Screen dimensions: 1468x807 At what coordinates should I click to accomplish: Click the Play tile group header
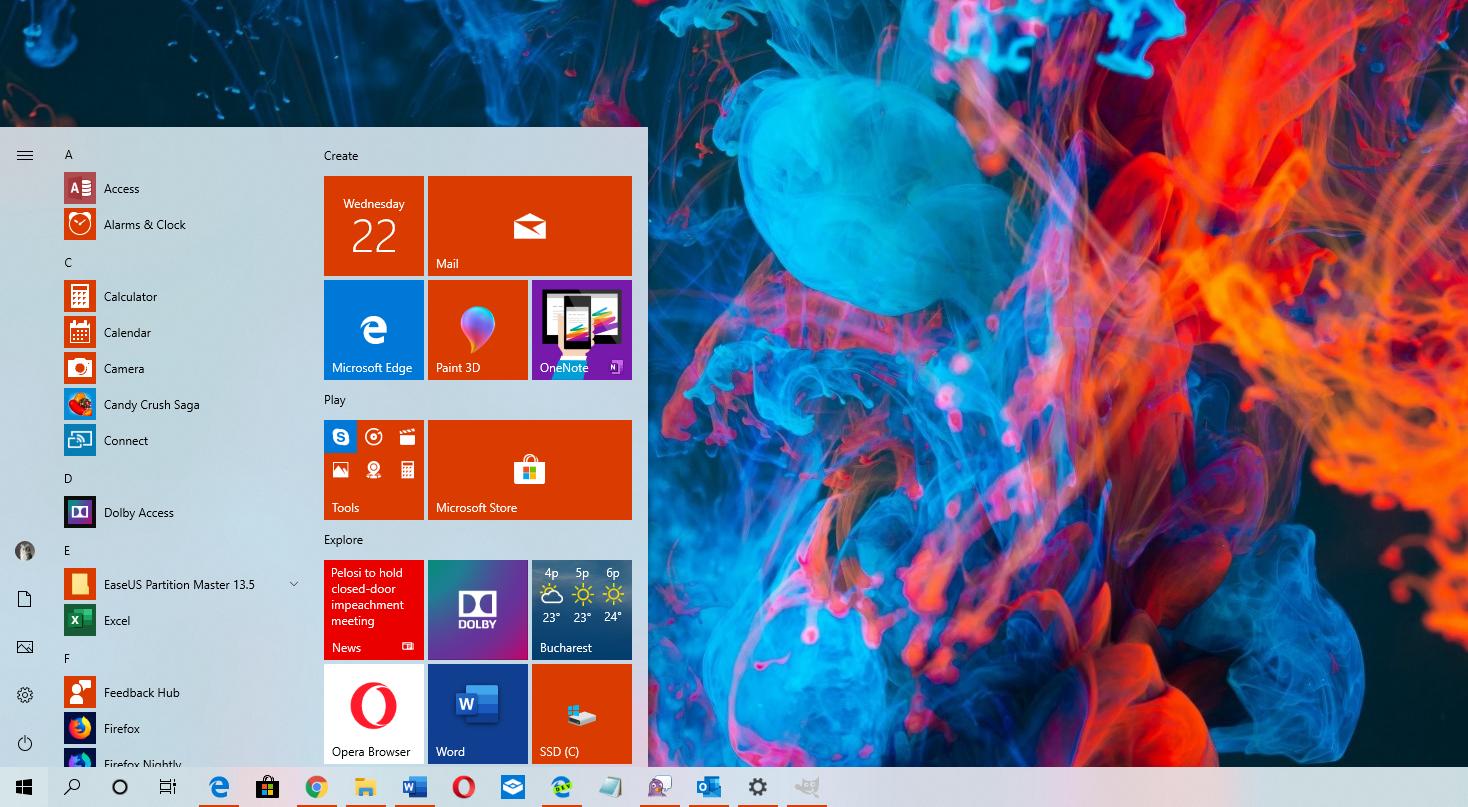pos(335,400)
